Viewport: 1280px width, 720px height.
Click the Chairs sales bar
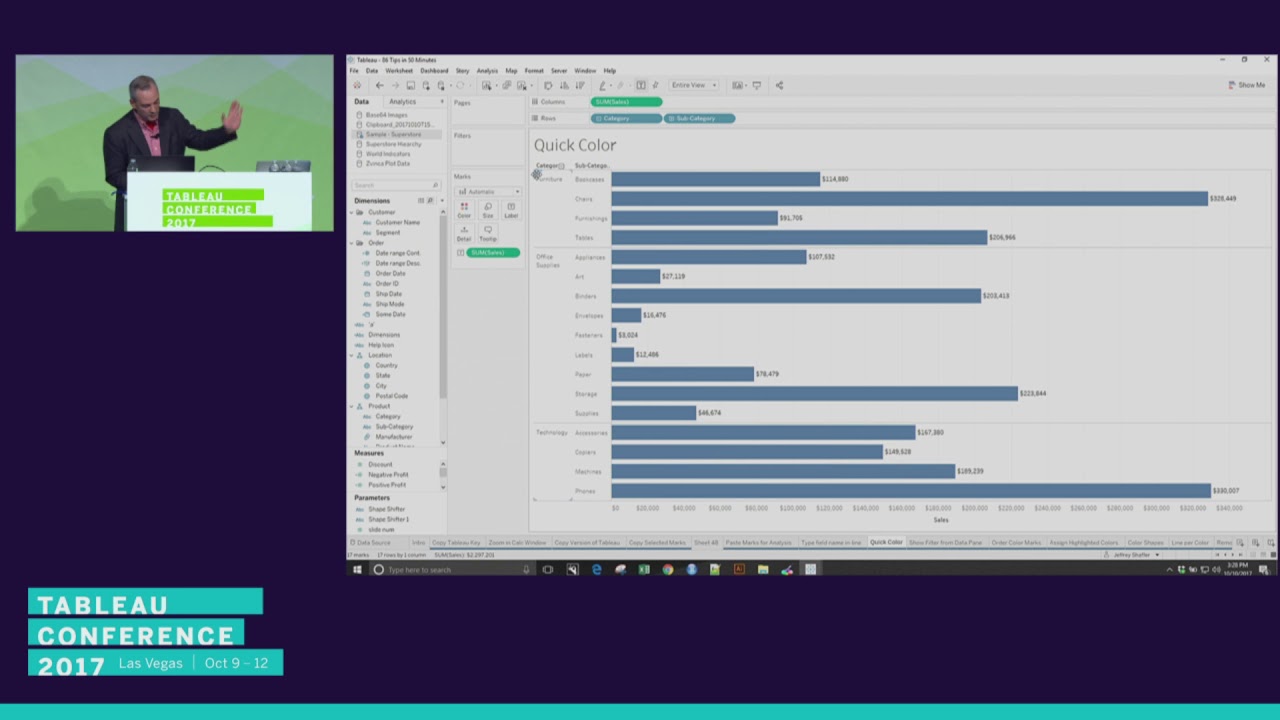tap(909, 198)
